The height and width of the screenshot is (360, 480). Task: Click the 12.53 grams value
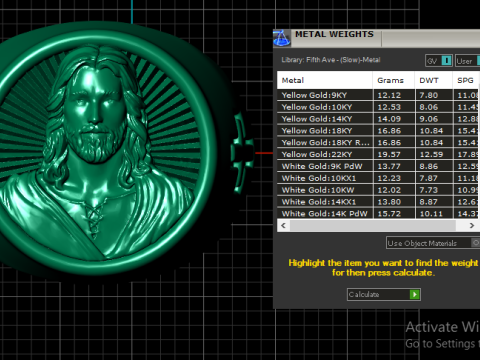(x=389, y=107)
